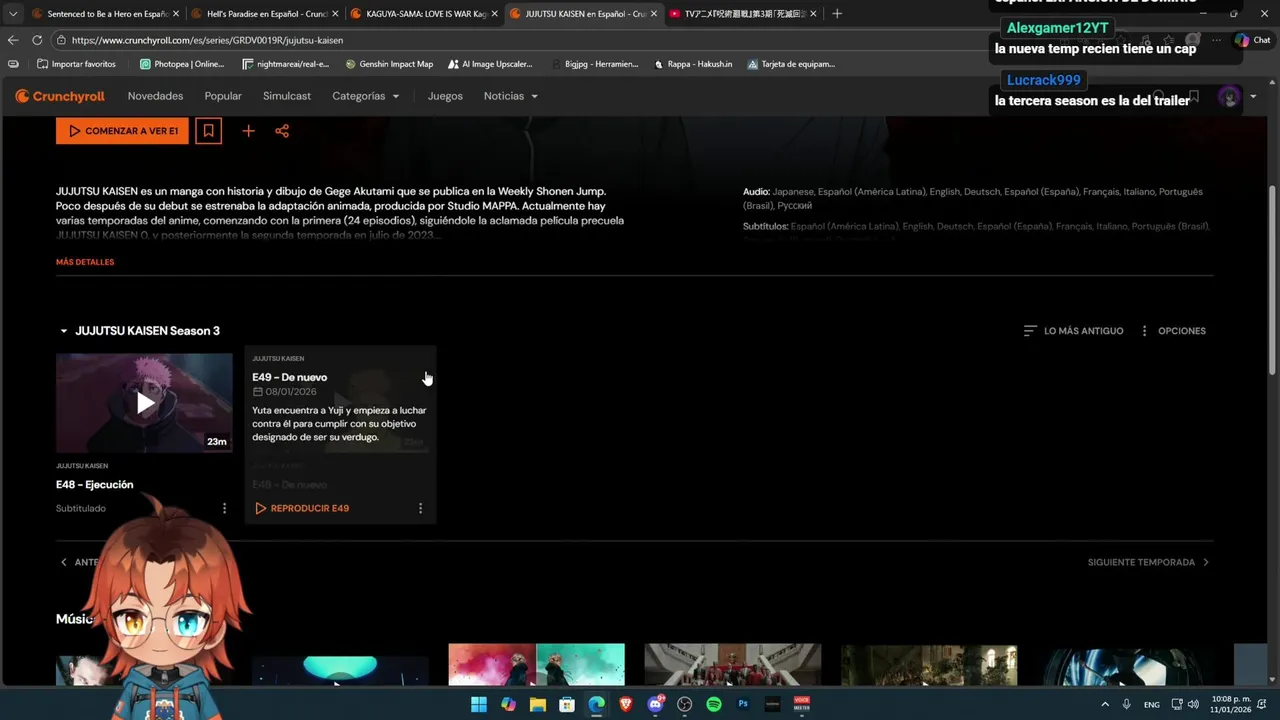The height and width of the screenshot is (720, 1280).
Task: Open Simulcast in the navigation
Action: (287, 96)
